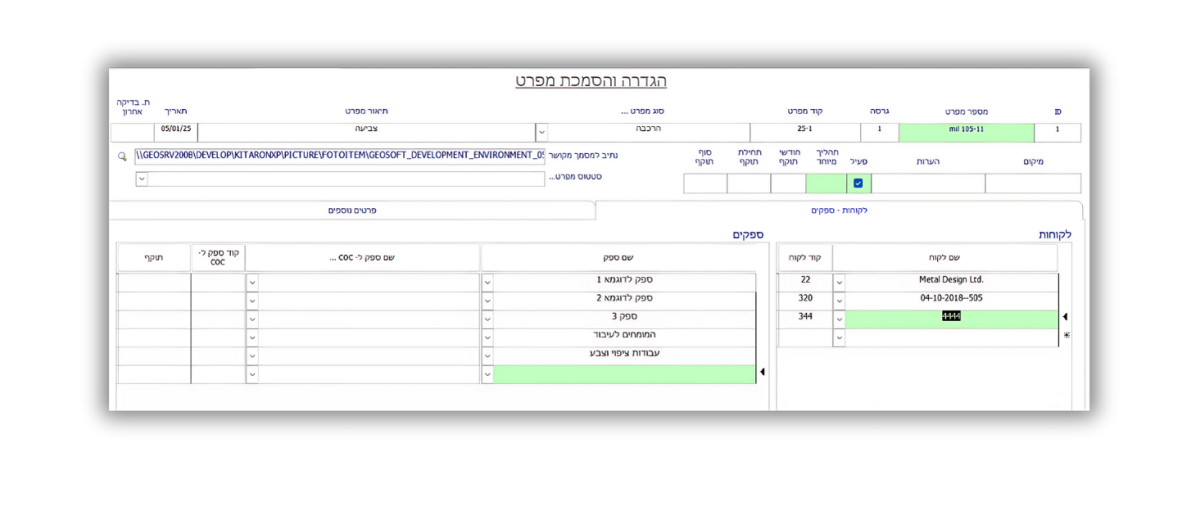The image size is (1200, 507).
Task: Open the supplier dropdown for עבודות ציפוי וצבע
Action: (x=487, y=355)
